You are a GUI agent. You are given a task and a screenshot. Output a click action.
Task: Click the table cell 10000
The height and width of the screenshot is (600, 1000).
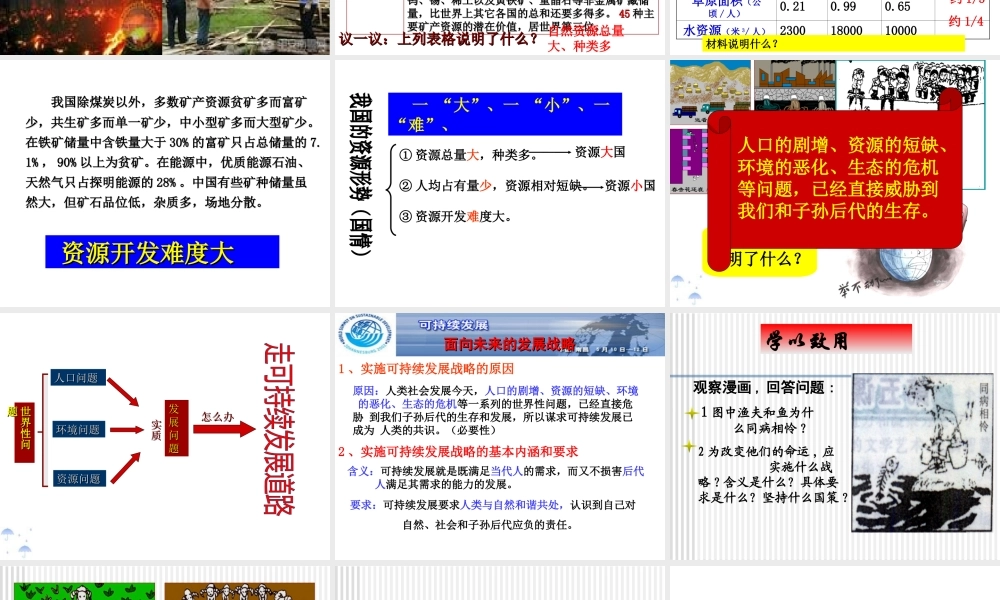pyautogui.click(x=901, y=31)
